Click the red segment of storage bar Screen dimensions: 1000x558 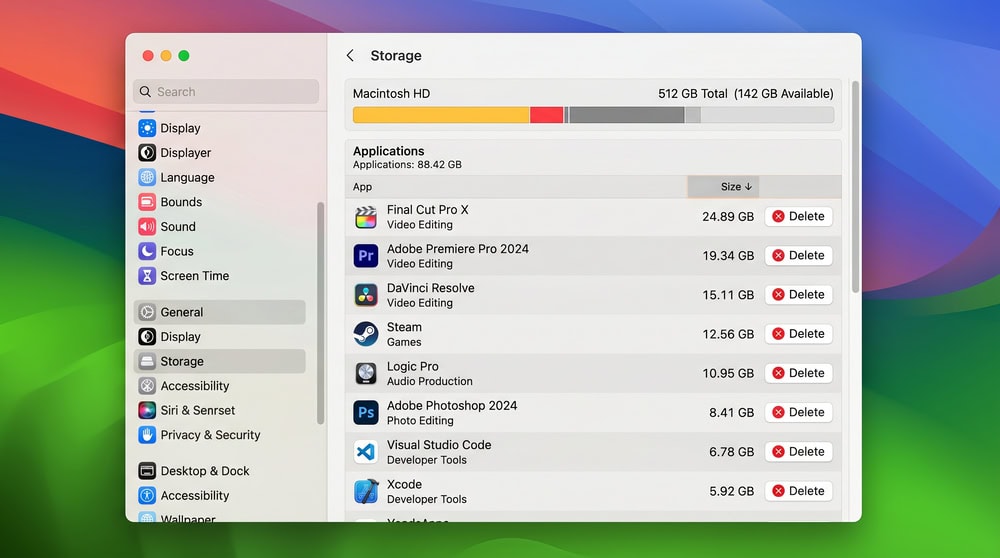click(547, 115)
